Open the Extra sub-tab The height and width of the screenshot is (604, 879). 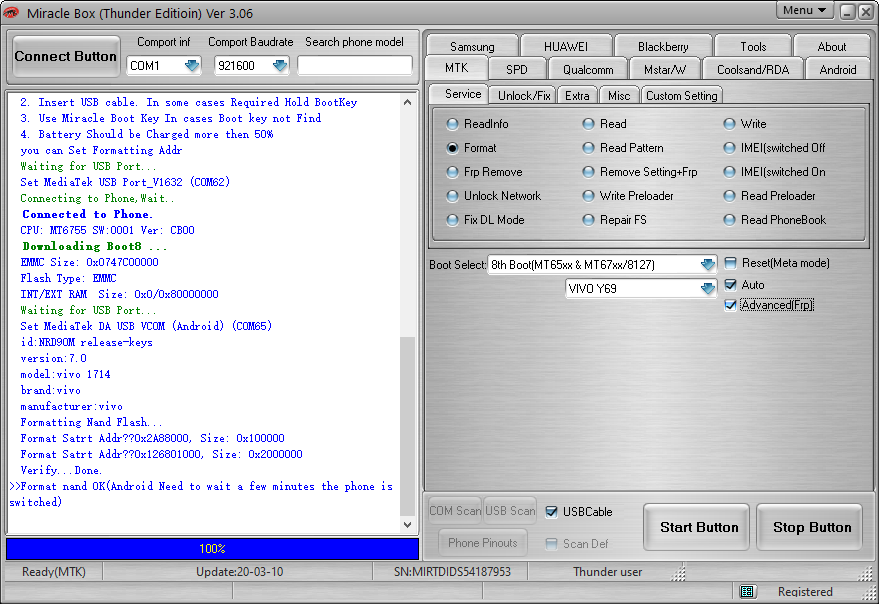(577, 95)
